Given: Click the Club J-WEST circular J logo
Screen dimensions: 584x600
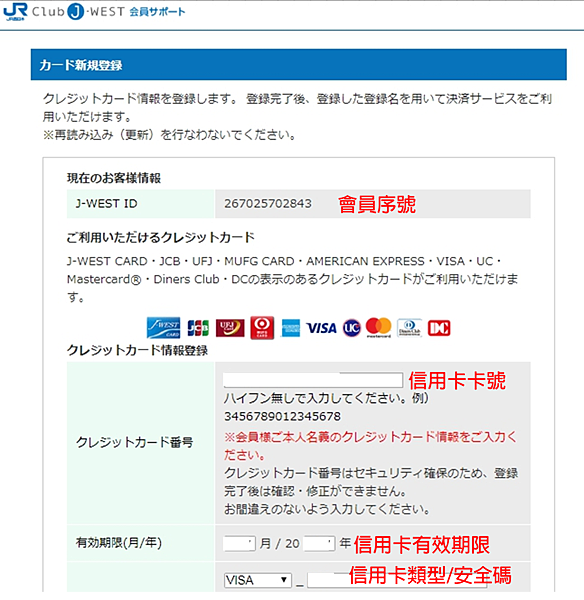Looking at the screenshot, I should pos(76,11).
